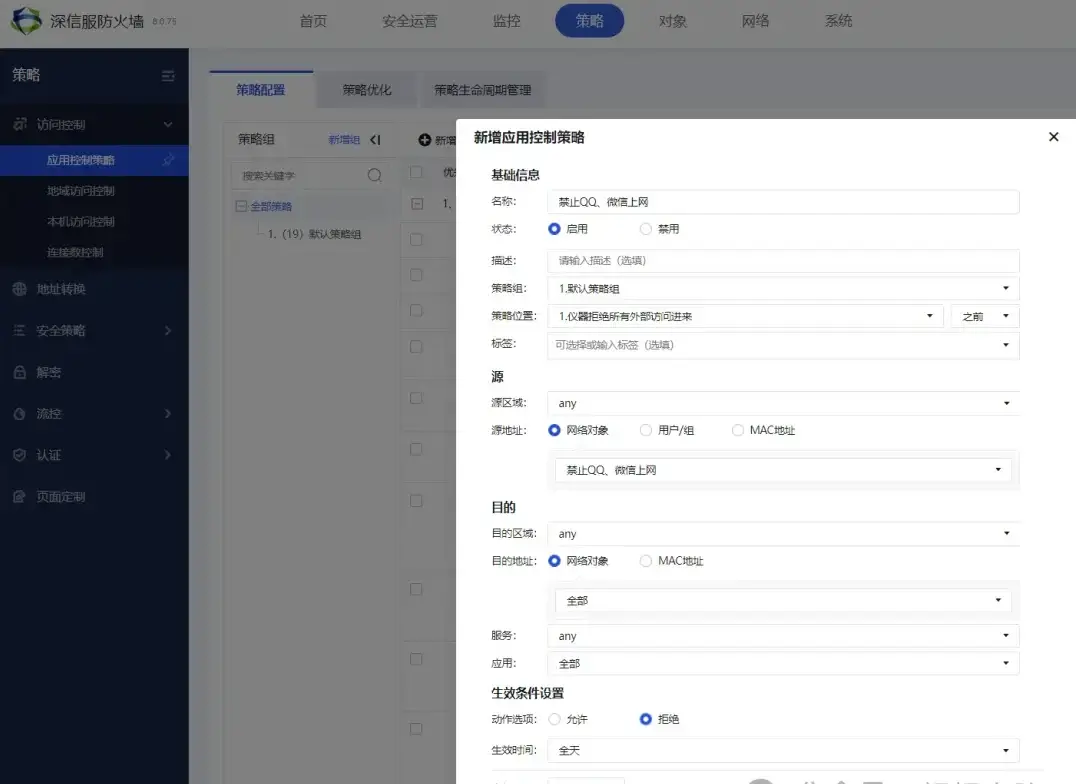
Task: Open the 生效时间 dropdown
Action: tap(783, 750)
